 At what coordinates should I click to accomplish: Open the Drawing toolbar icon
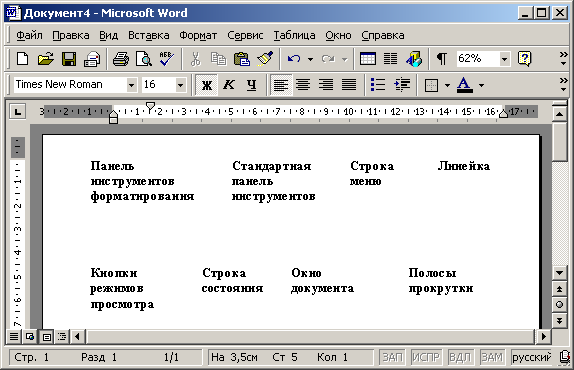tap(414, 59)
